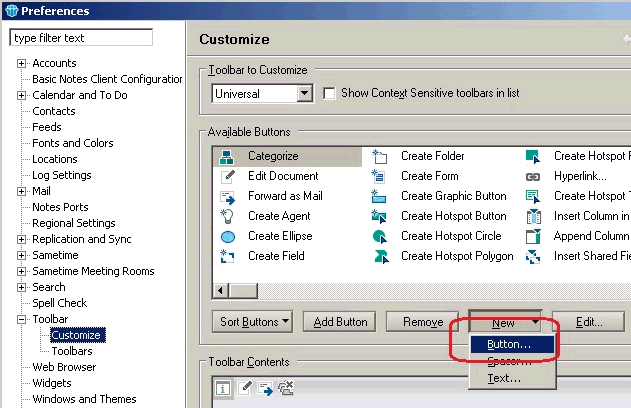Image resolution: width=631 pixels, height=408 pixels.
Task: Select the Create Hotspot Circle icon
Action: click(x=380, y=236)
